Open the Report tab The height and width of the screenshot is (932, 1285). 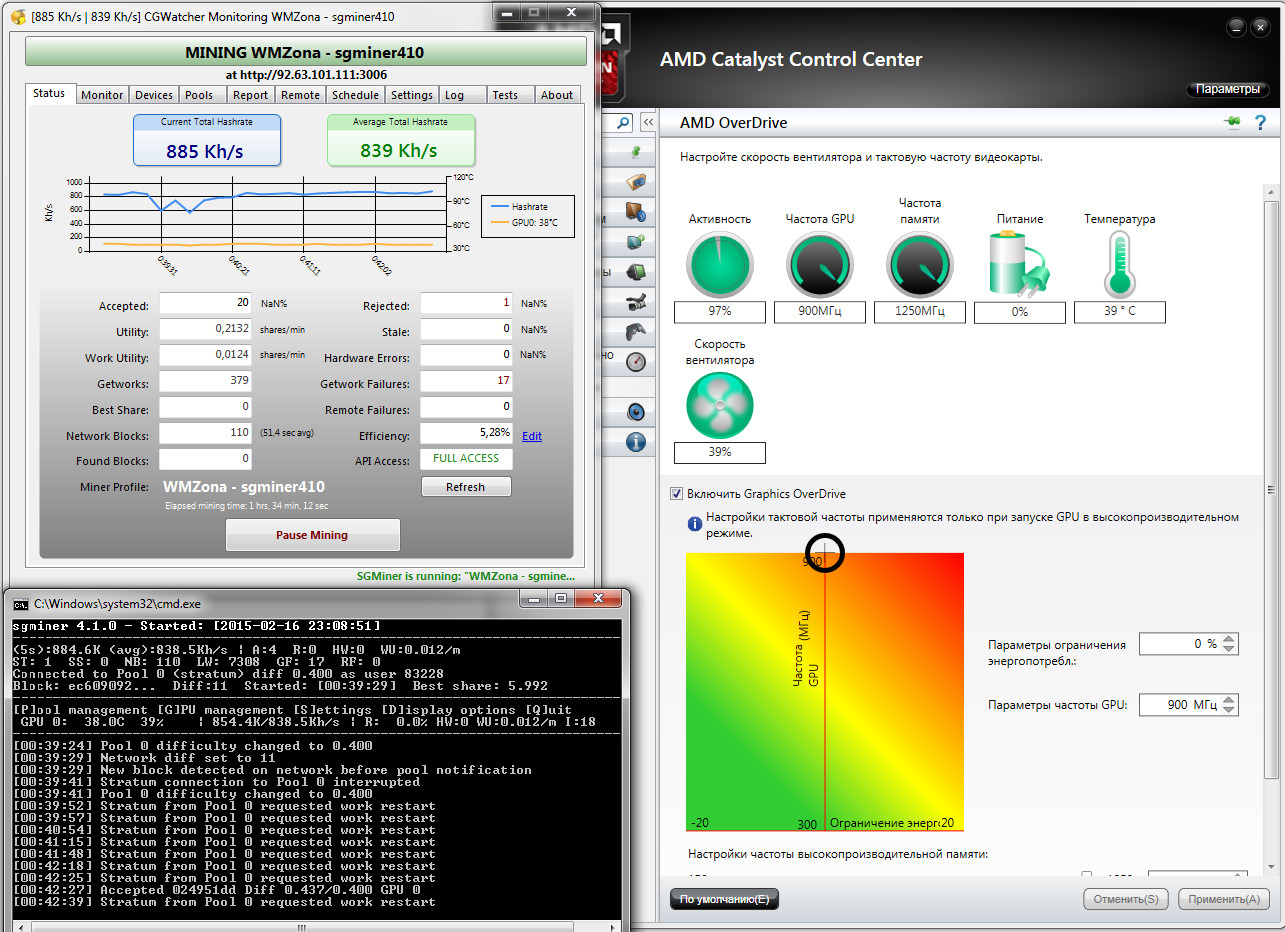click(250, 95)
